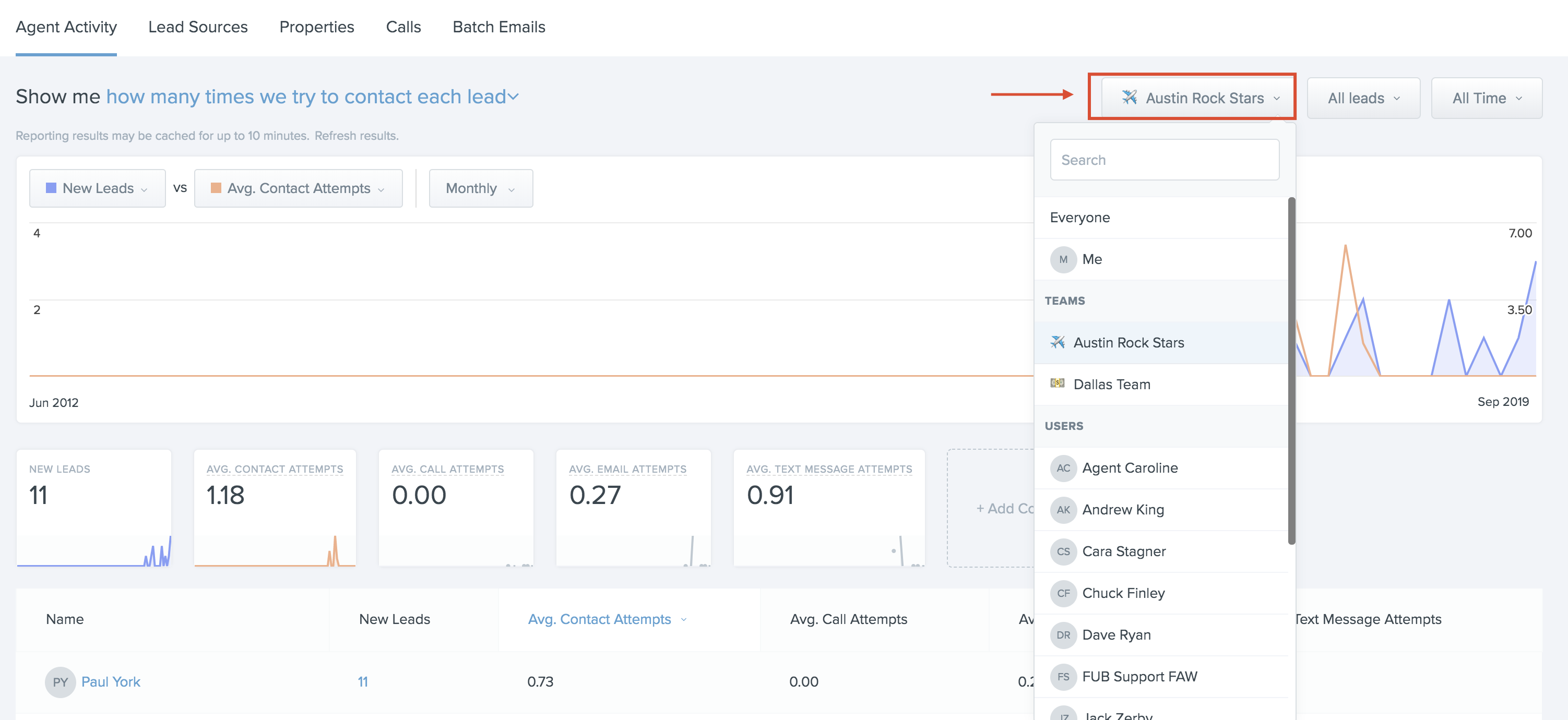Open the New Leads metric selector
This screenshot has height=720, width=1568.
(x=98, y=189)
